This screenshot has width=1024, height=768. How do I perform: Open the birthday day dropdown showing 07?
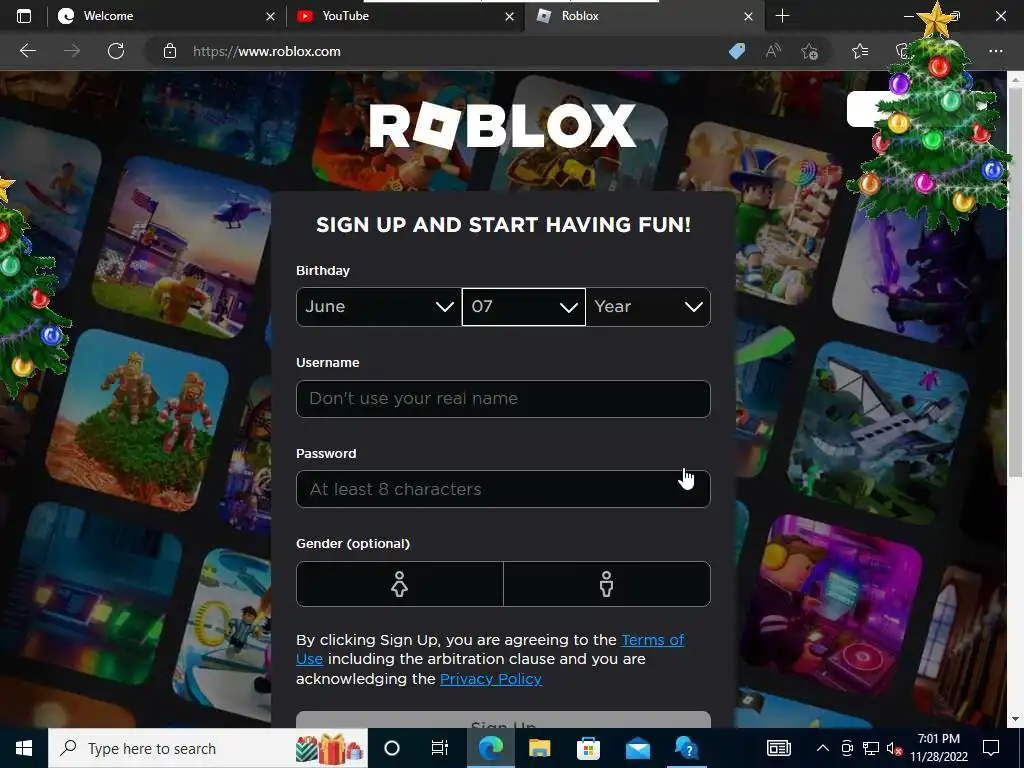point(524,307)
